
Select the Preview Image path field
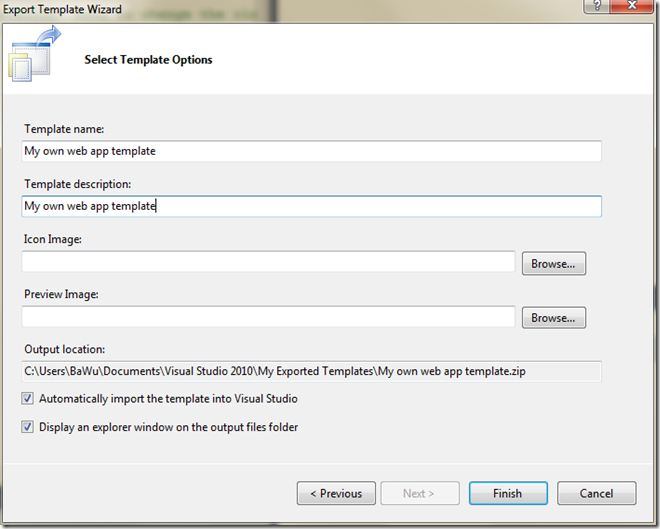[x=268, y=317]
